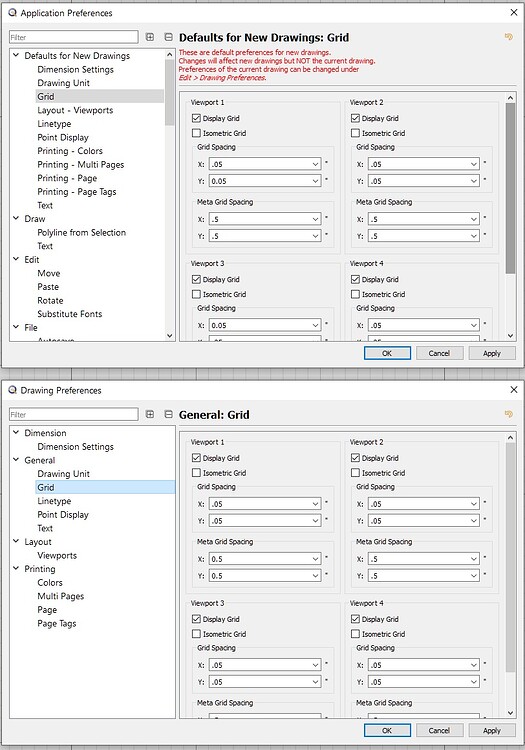Select Viewports under Layout in Drawing Preferences

click(57, 555)
